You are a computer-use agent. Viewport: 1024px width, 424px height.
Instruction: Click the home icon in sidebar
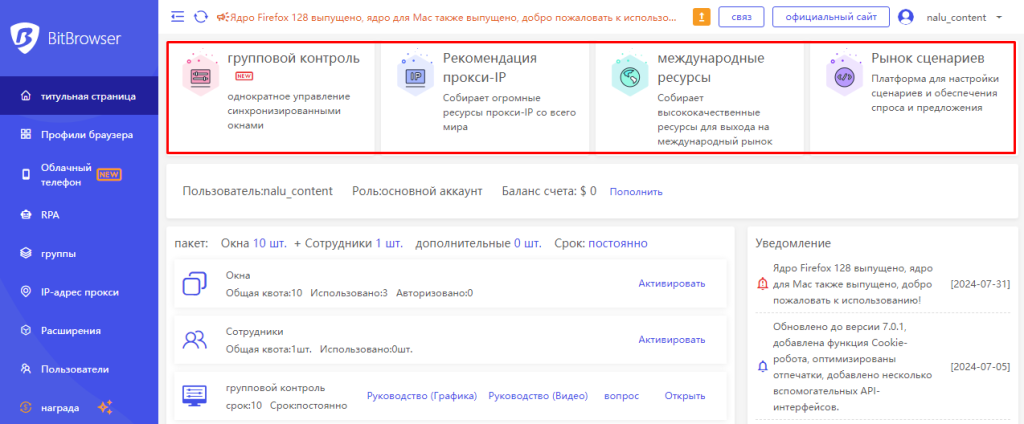25,97
